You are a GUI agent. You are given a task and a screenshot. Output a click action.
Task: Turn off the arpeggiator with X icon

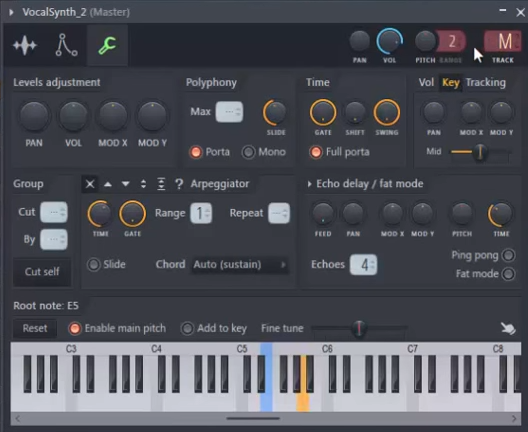[90, 184]
